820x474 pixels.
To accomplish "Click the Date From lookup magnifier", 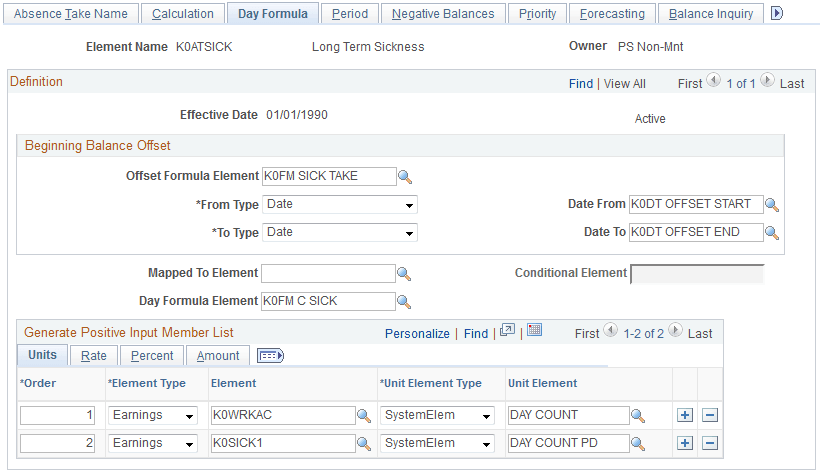I will pyautogui.click(x=772, y=205).
